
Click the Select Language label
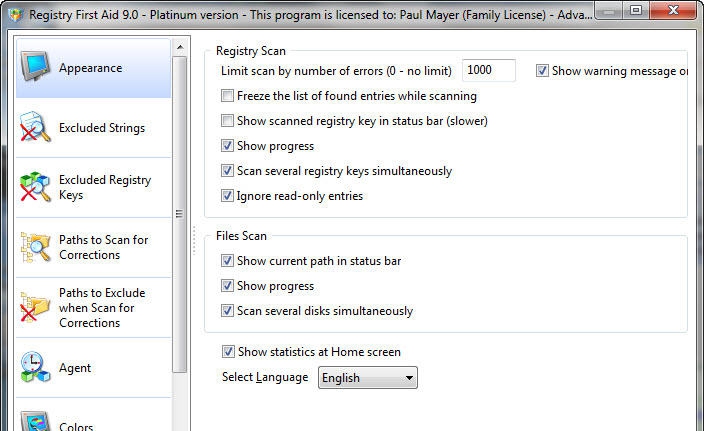[265, 377]
